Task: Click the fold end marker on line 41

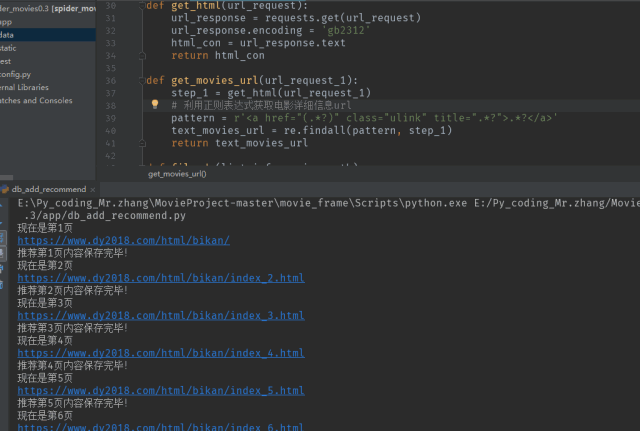Action: [x=142, y=143]
